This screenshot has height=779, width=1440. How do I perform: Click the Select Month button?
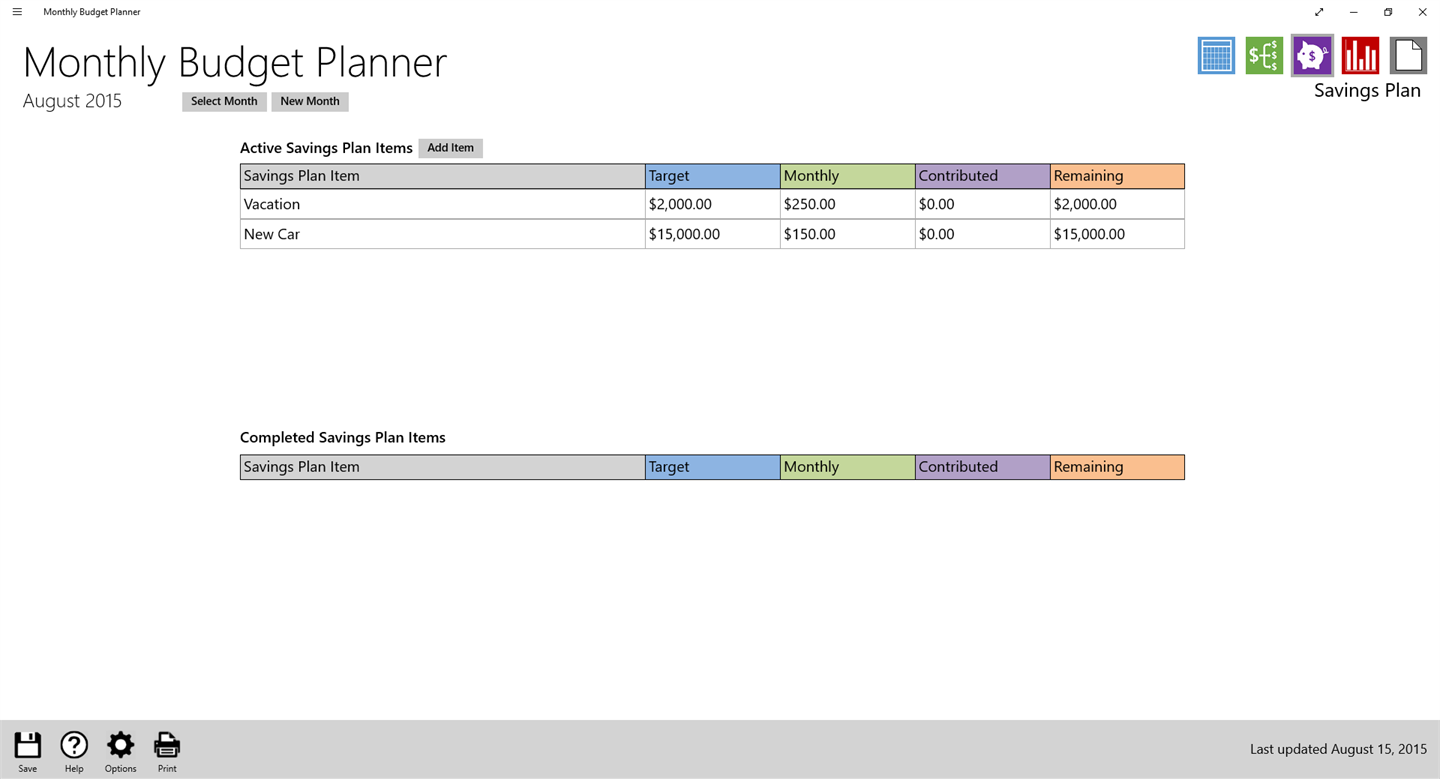coord(224,101)
